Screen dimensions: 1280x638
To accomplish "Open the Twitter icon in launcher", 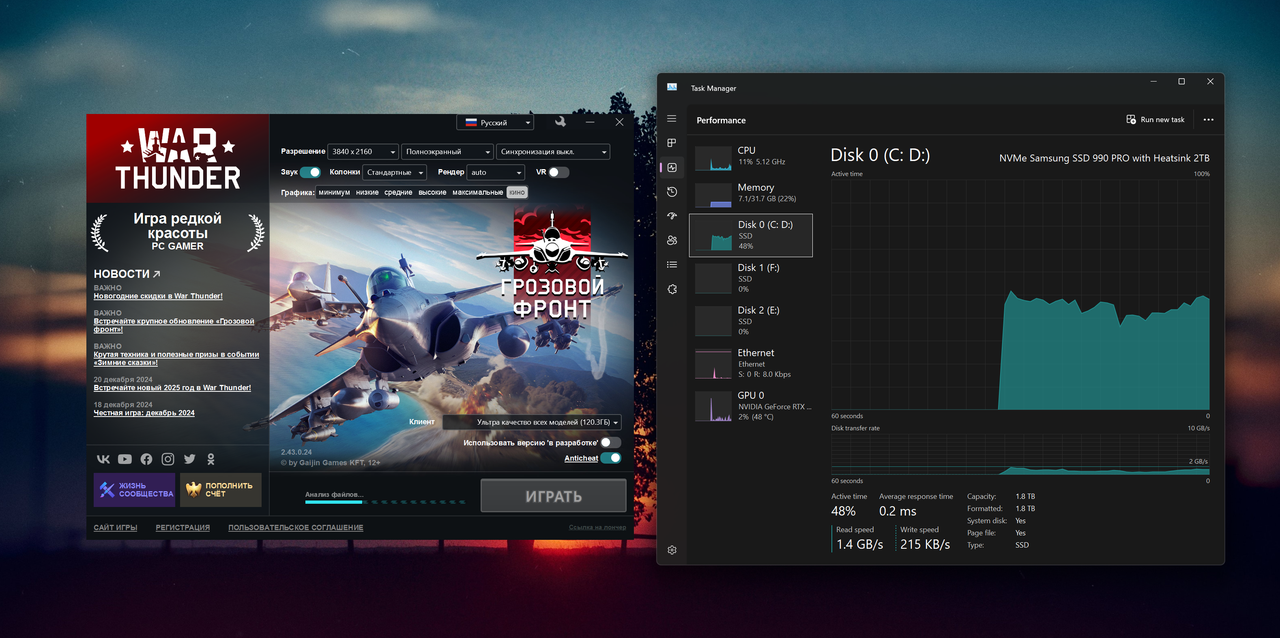I will [190, 459].
